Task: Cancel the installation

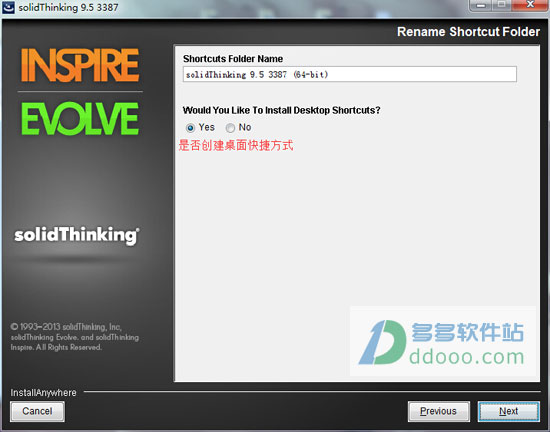Action: [37, 411]
